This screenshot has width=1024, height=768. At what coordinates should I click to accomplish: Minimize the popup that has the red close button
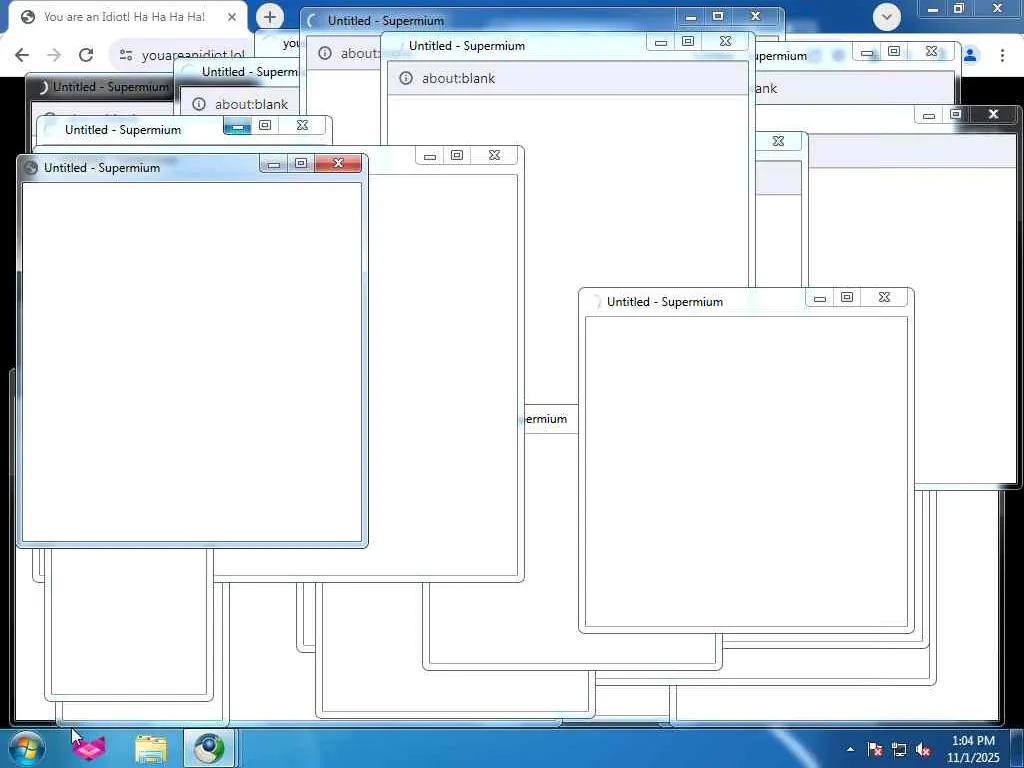tap(274, 163)
